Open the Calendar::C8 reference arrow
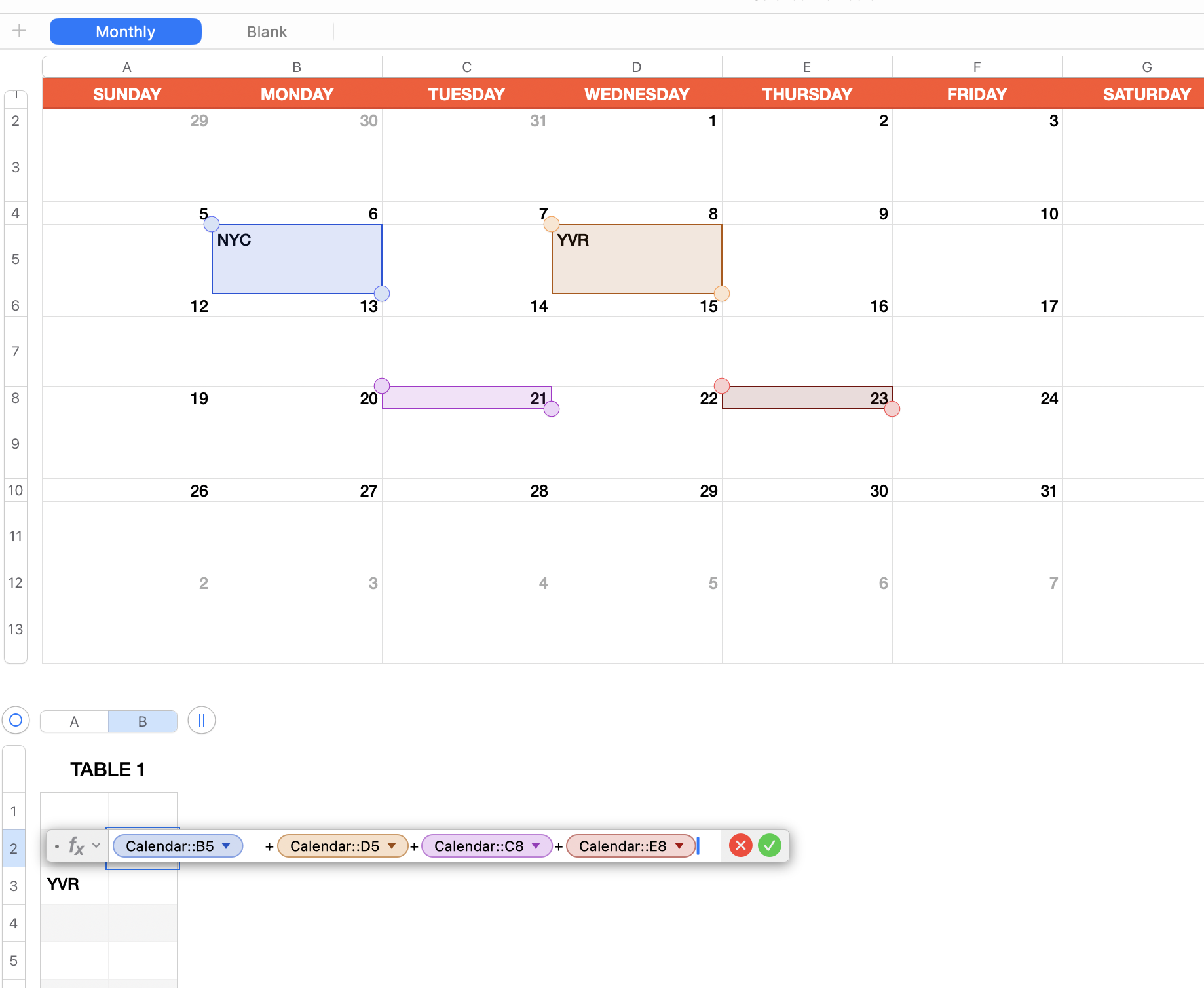Viewport: 1204px width, 988px height. click(x=536, y=846)
